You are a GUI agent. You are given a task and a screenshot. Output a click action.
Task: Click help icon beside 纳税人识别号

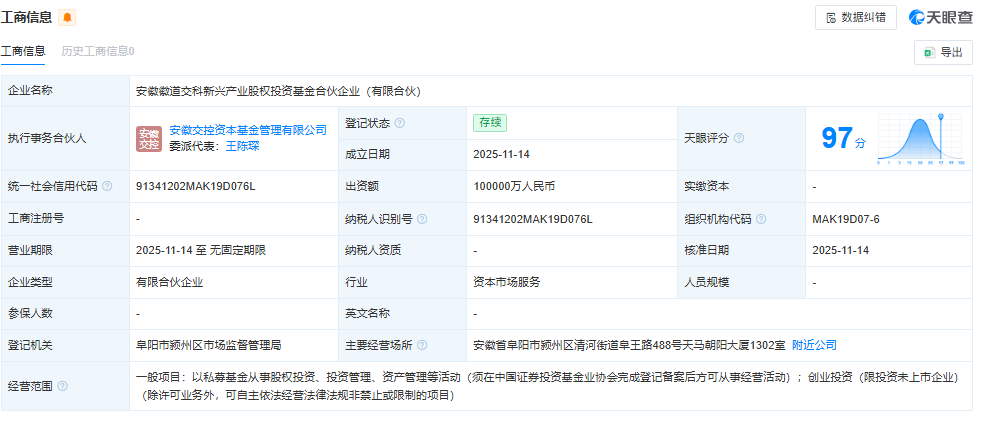coord(421,219)
